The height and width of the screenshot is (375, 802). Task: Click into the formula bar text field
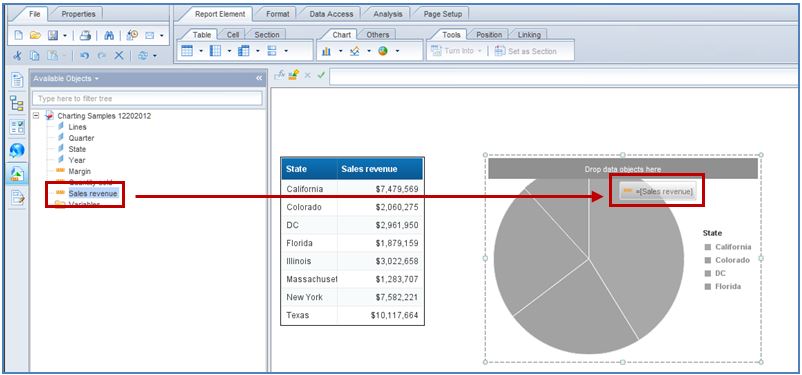click(563, 77)
